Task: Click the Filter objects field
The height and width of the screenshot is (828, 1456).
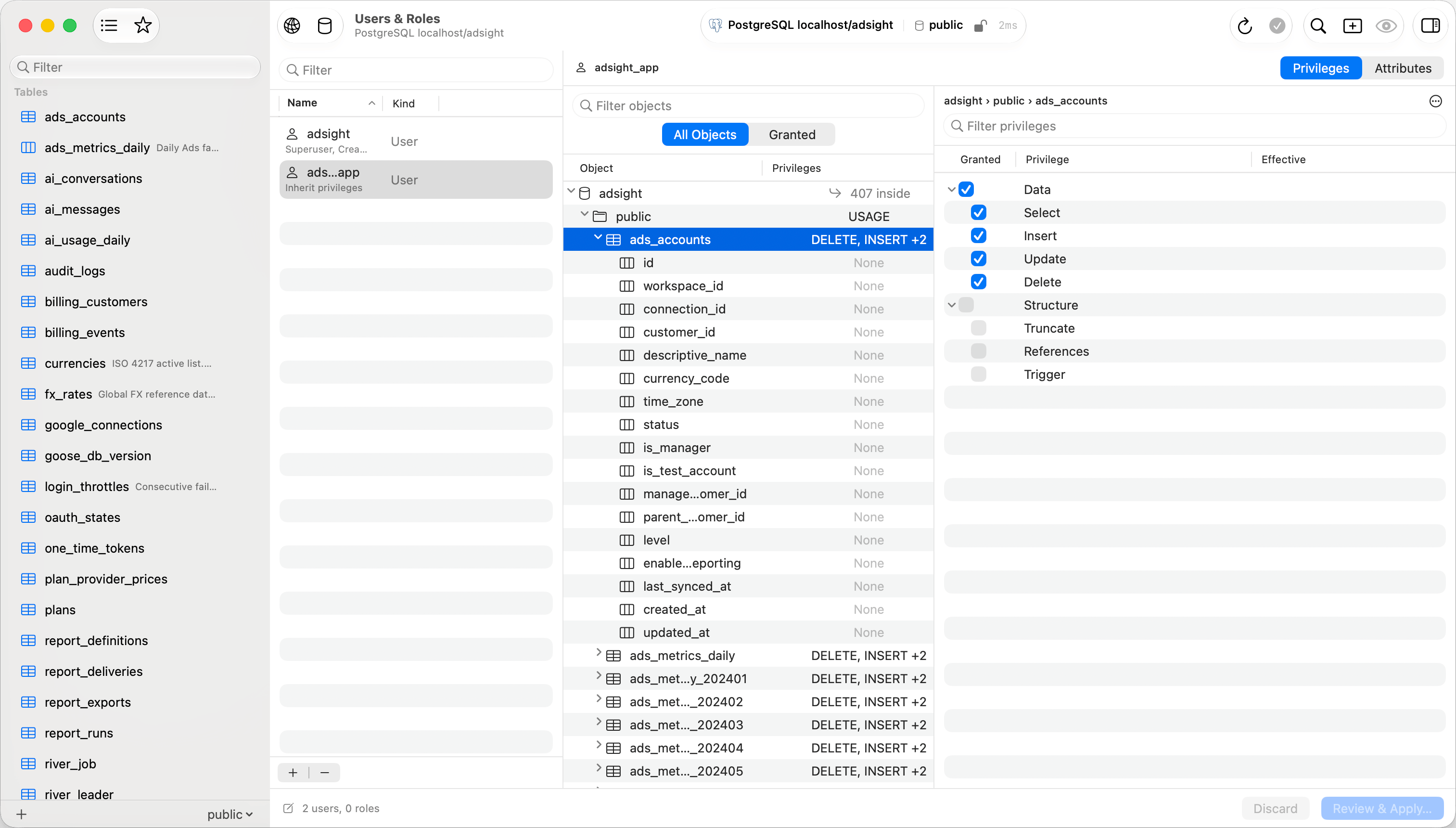Action: tap(748, 106)
